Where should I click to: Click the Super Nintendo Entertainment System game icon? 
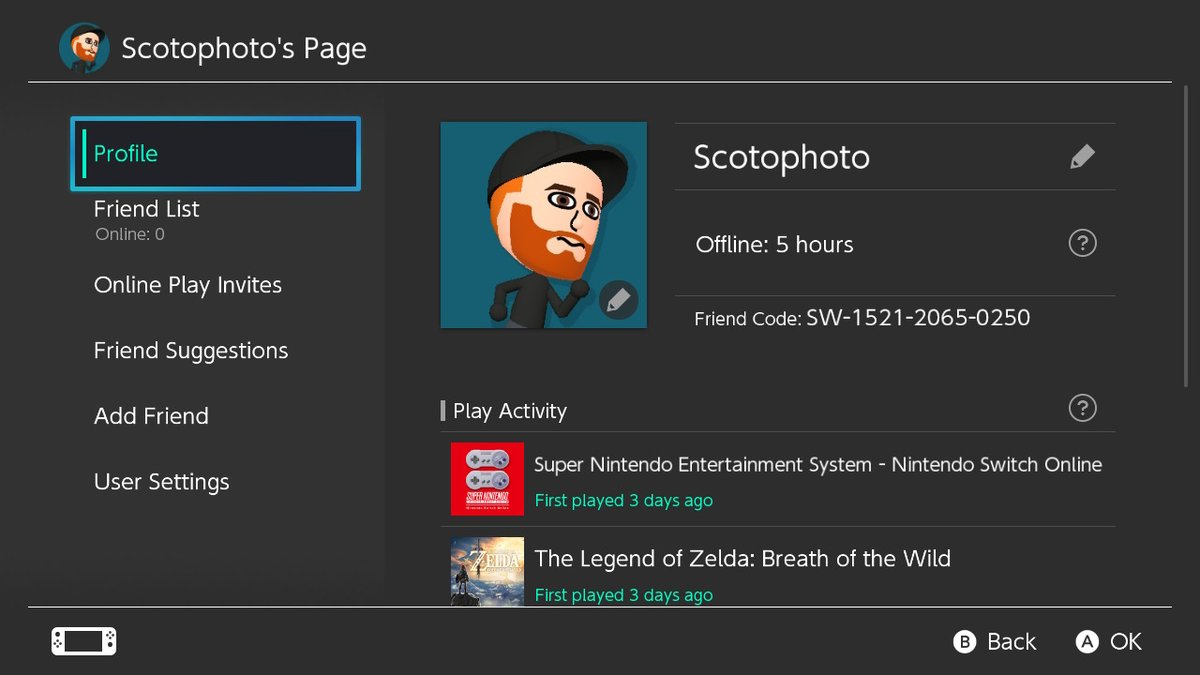(487, 479)
